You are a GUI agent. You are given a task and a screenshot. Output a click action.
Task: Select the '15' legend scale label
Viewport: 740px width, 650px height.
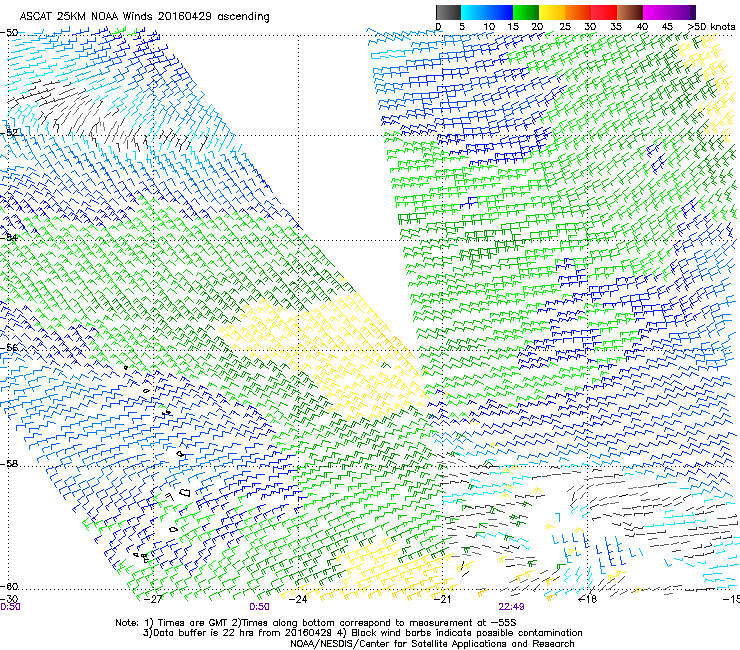513,26
